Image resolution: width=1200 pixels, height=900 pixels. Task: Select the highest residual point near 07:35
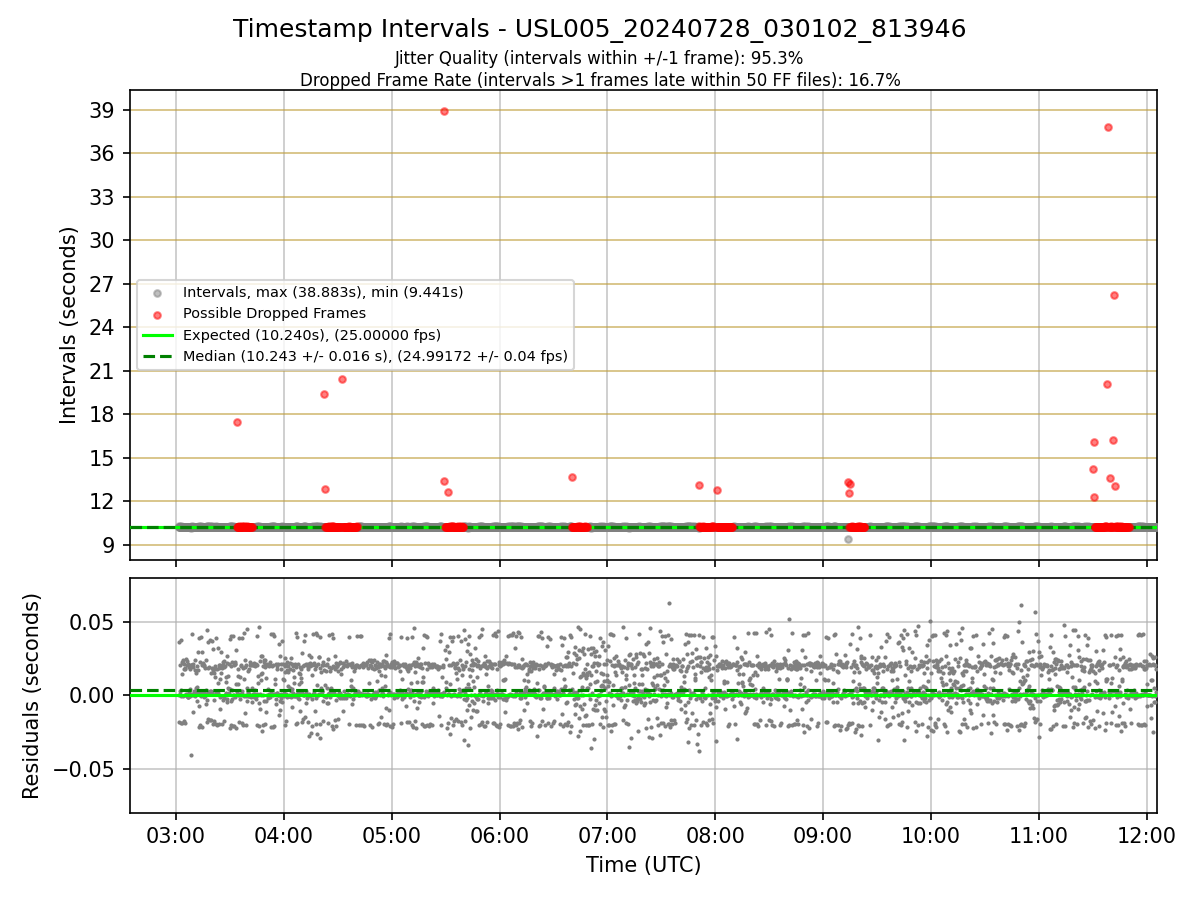pos(669,603)
